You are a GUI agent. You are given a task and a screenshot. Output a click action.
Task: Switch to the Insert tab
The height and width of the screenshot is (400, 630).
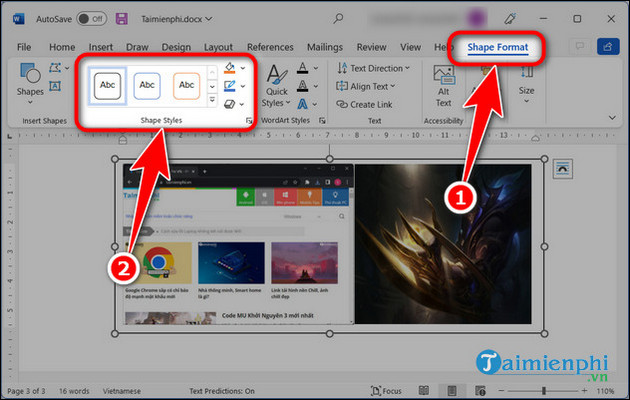(x=100, y=47)
